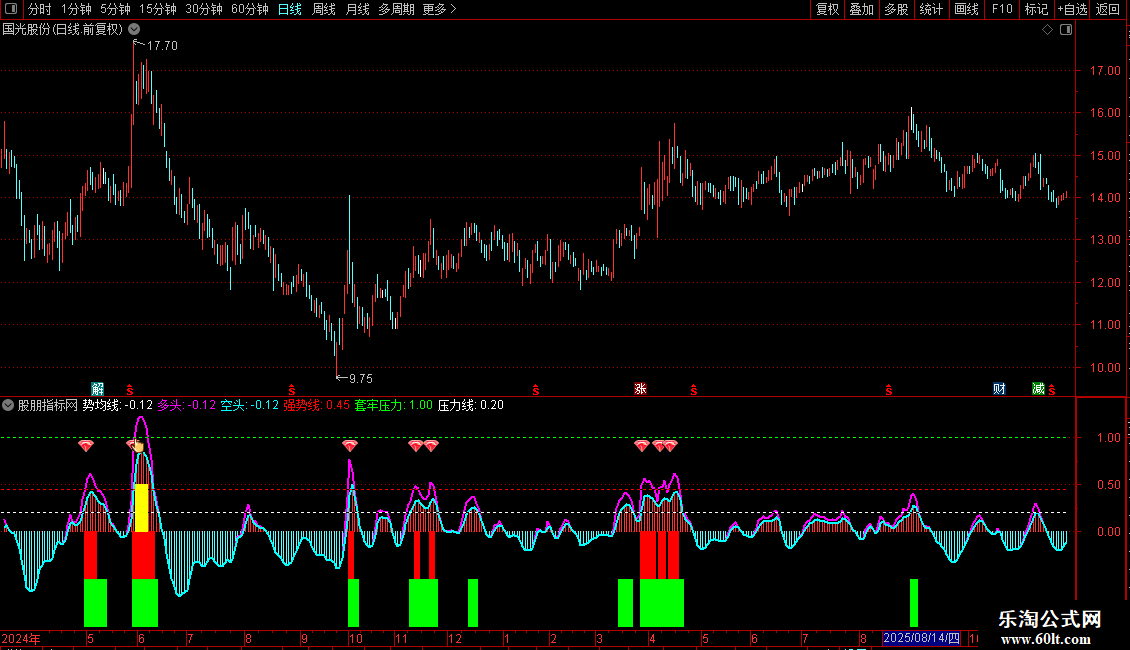Expand the 更多 period options
1130x650 pixels.
[439, 9]
